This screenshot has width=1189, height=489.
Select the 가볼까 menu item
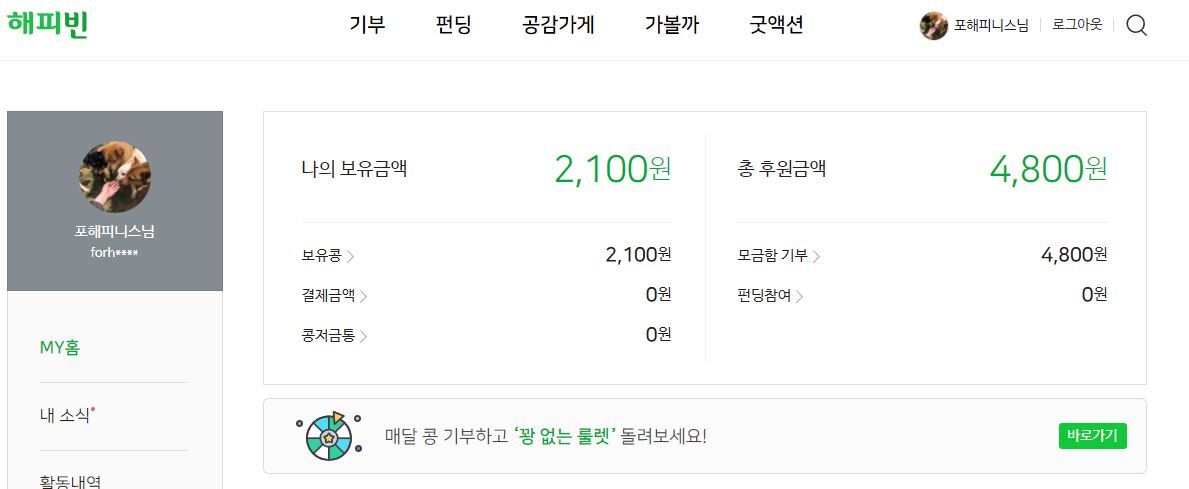point(672,26)
